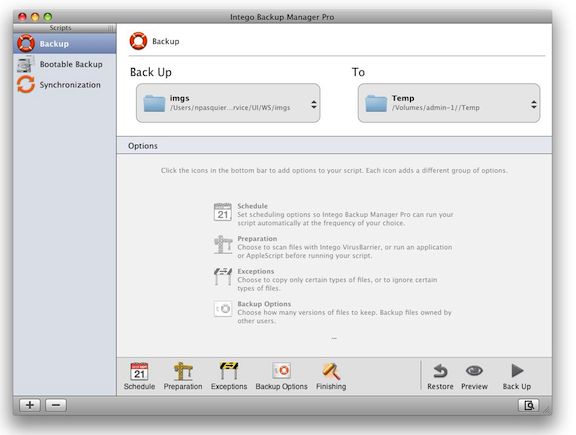This screenshot has width=576, height=435.
Task: Open Exceptions options in bottom bar
Action: pos(229,376)
